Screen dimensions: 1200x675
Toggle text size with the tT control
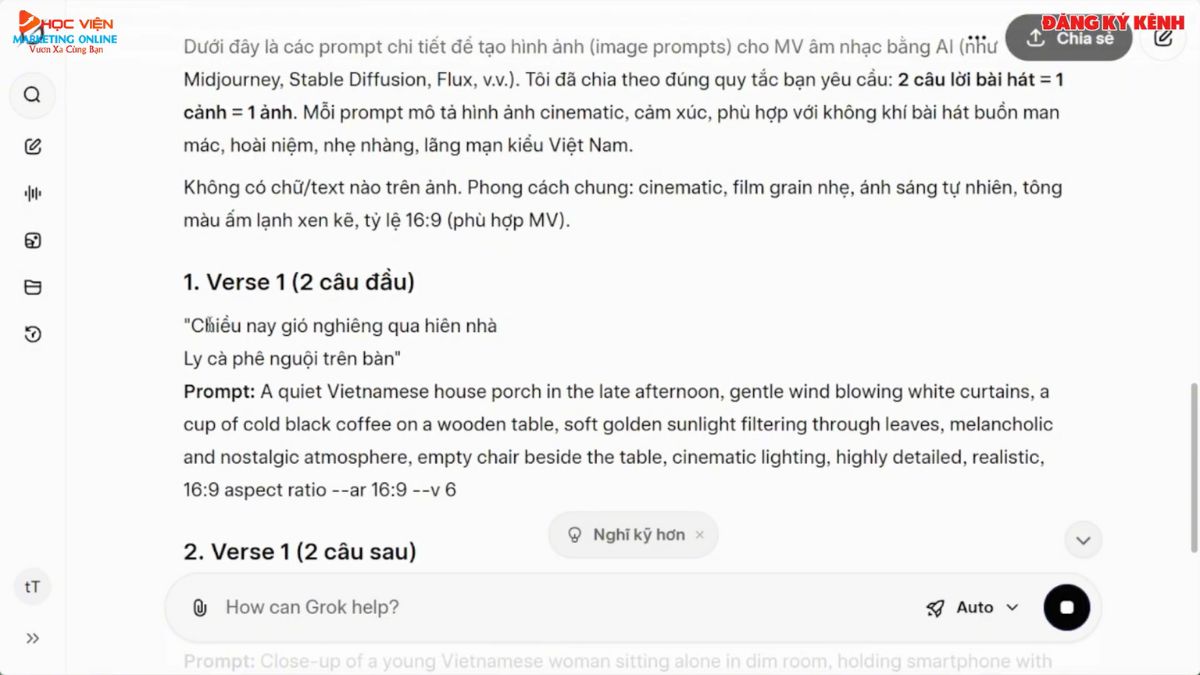coord(32,587)
